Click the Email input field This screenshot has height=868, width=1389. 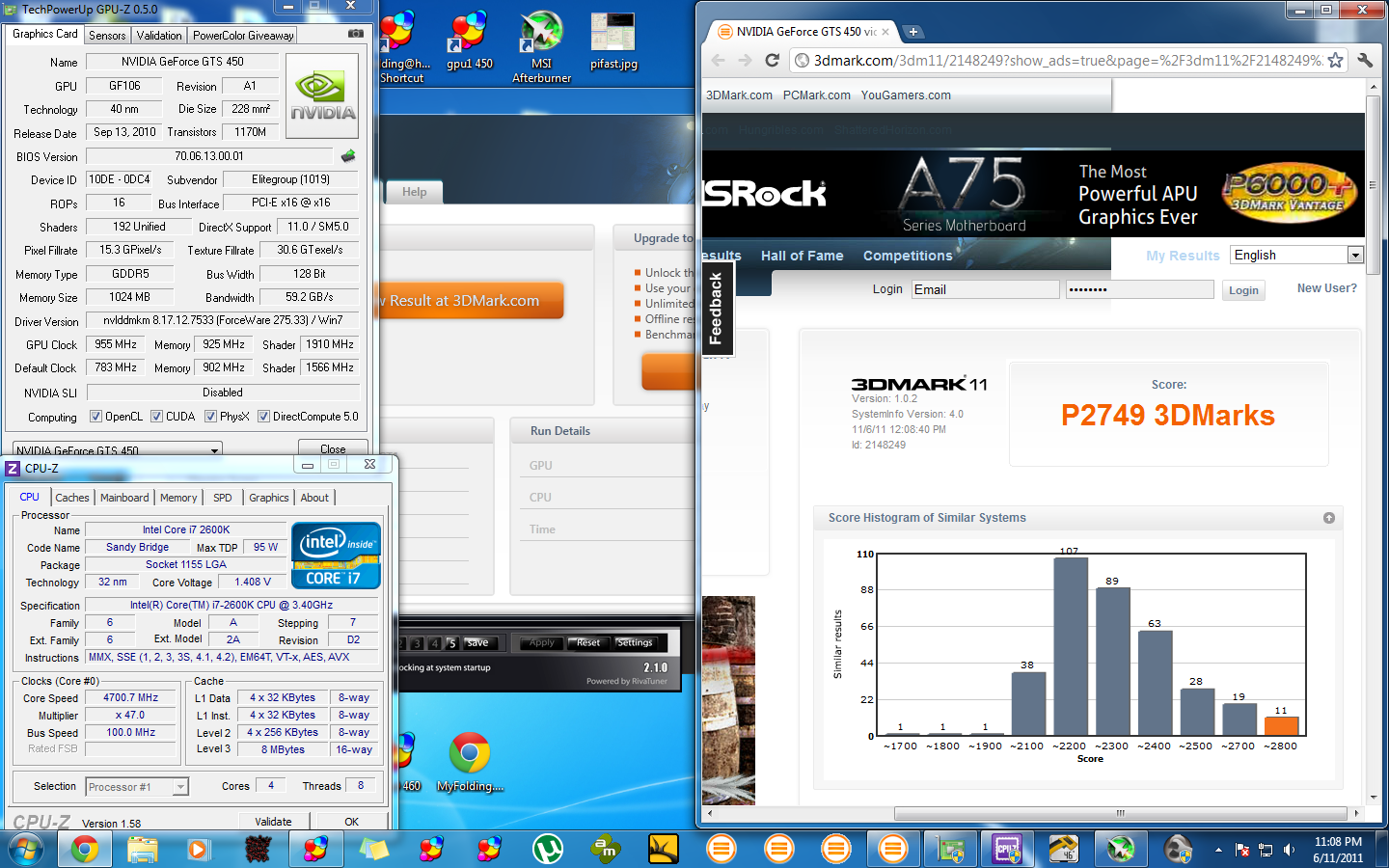point(985,289)
